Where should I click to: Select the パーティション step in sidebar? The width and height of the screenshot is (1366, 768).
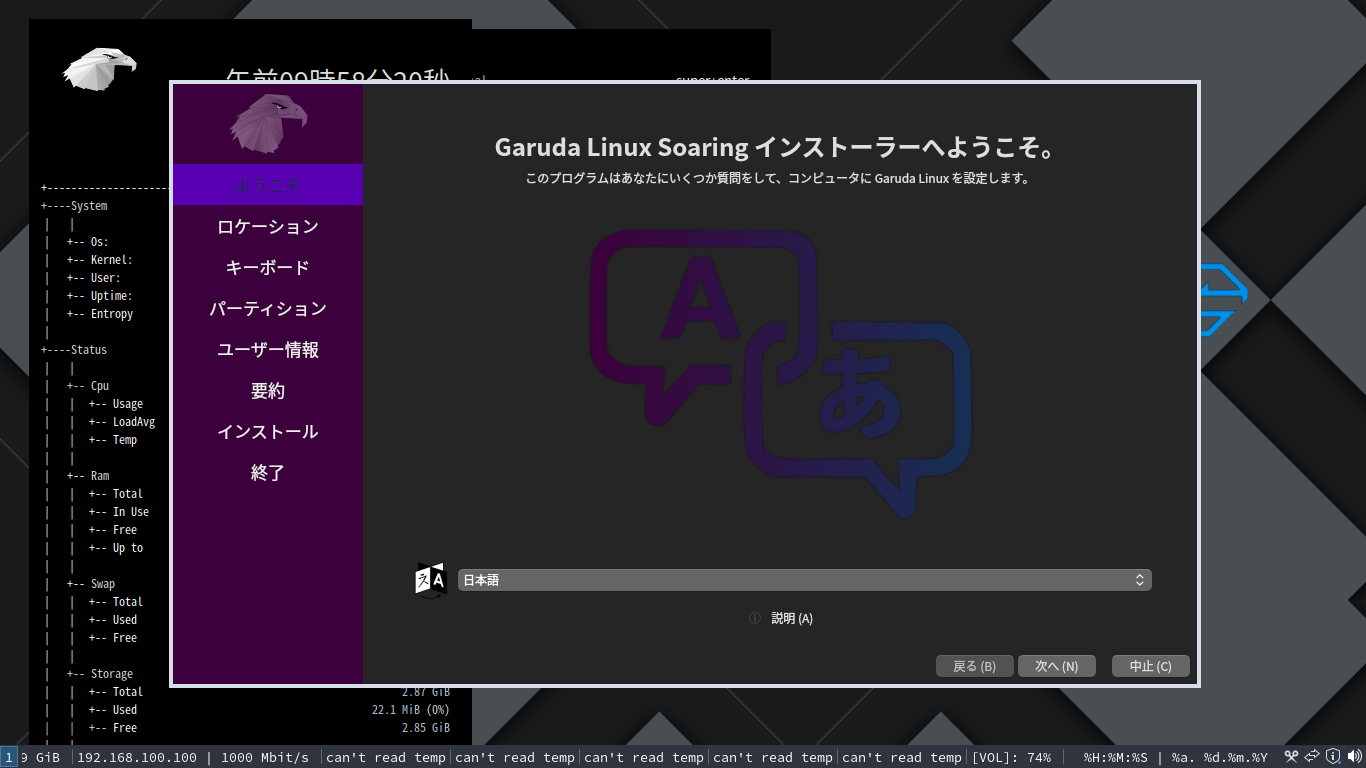coord(268,309)
